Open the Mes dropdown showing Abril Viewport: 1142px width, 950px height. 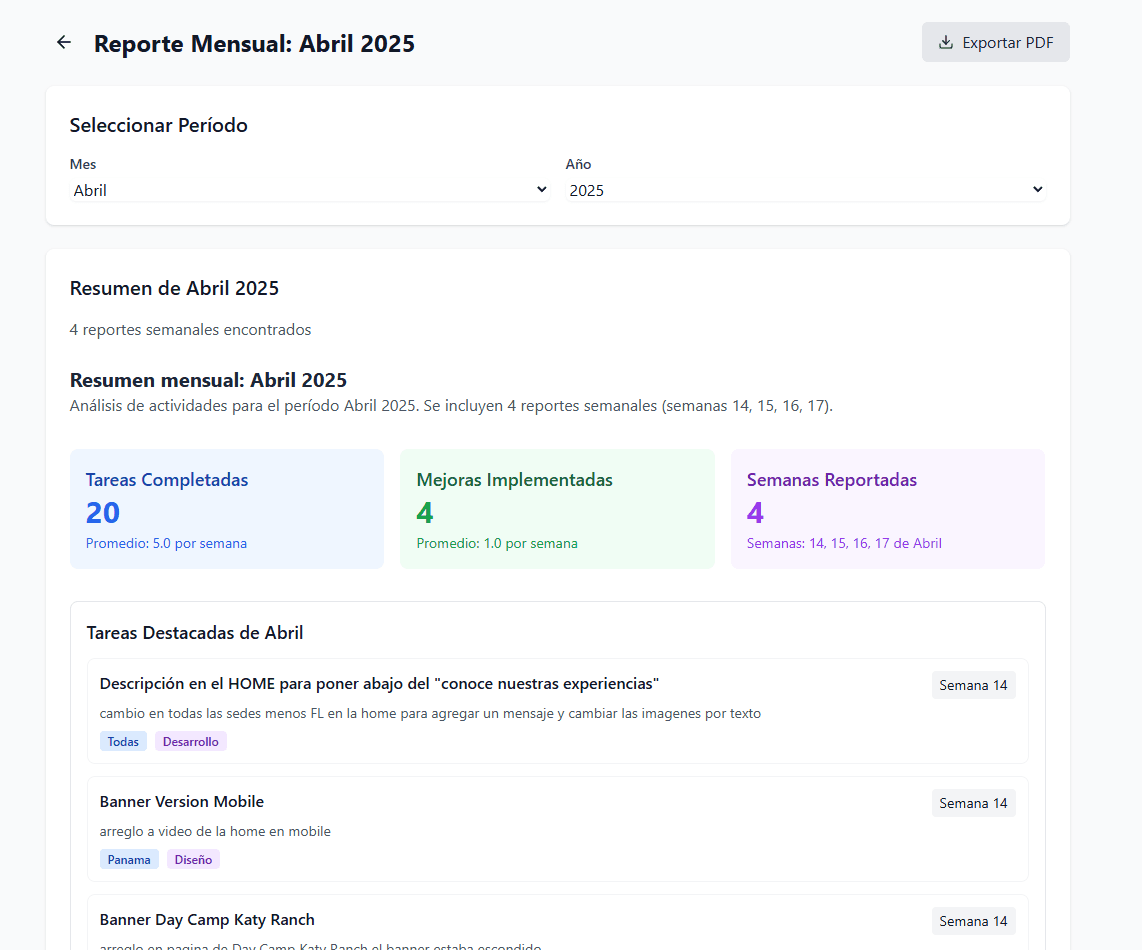pyautogui.click(x=308, y=190)
